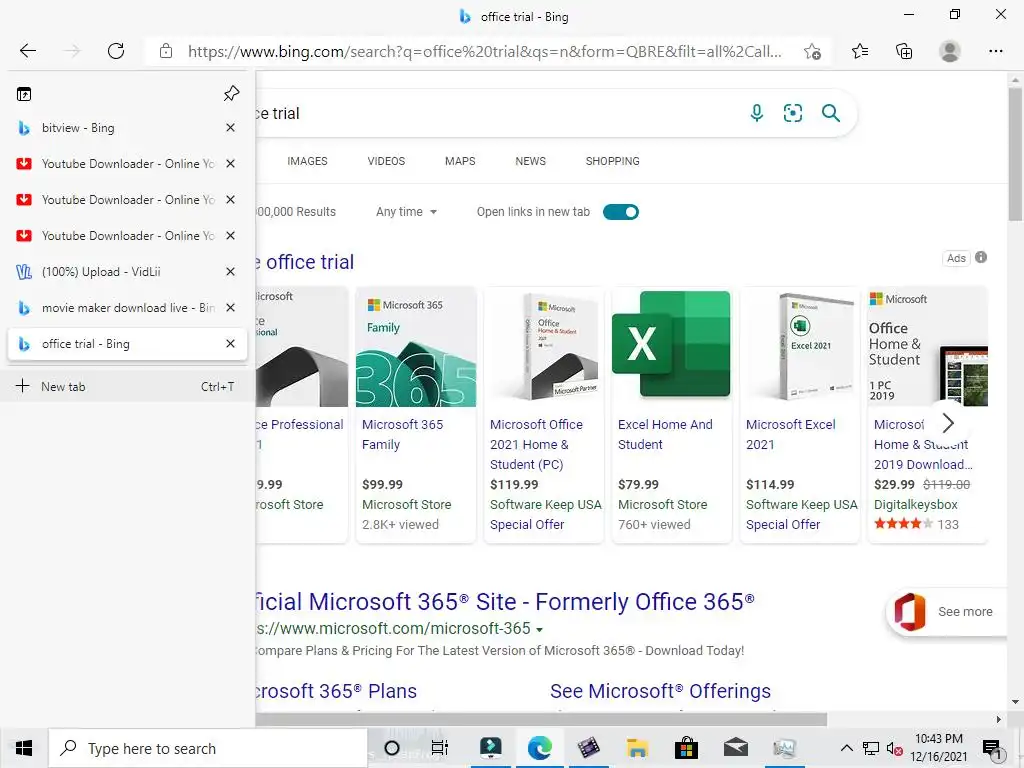Open Microsoft Store from taskbar
1024x768 pixels.
click(686, 748)
